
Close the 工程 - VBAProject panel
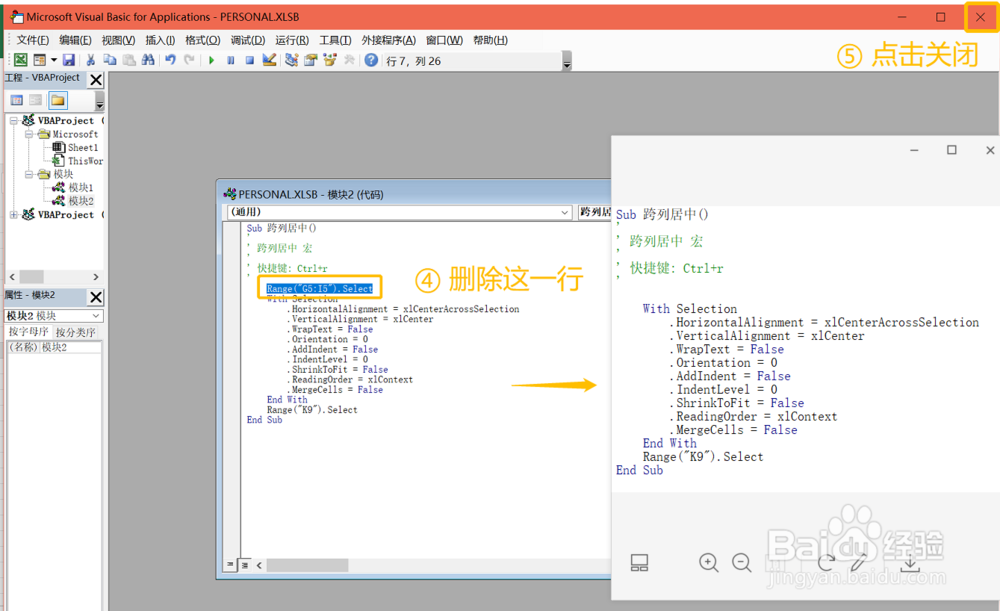click(96, 80)
